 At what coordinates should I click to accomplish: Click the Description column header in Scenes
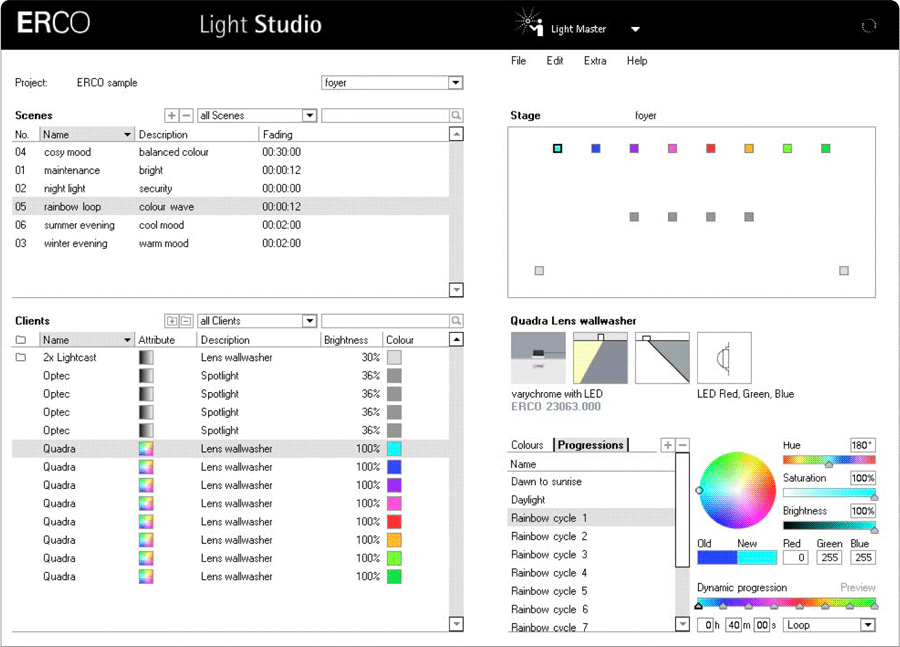[164, 134]
